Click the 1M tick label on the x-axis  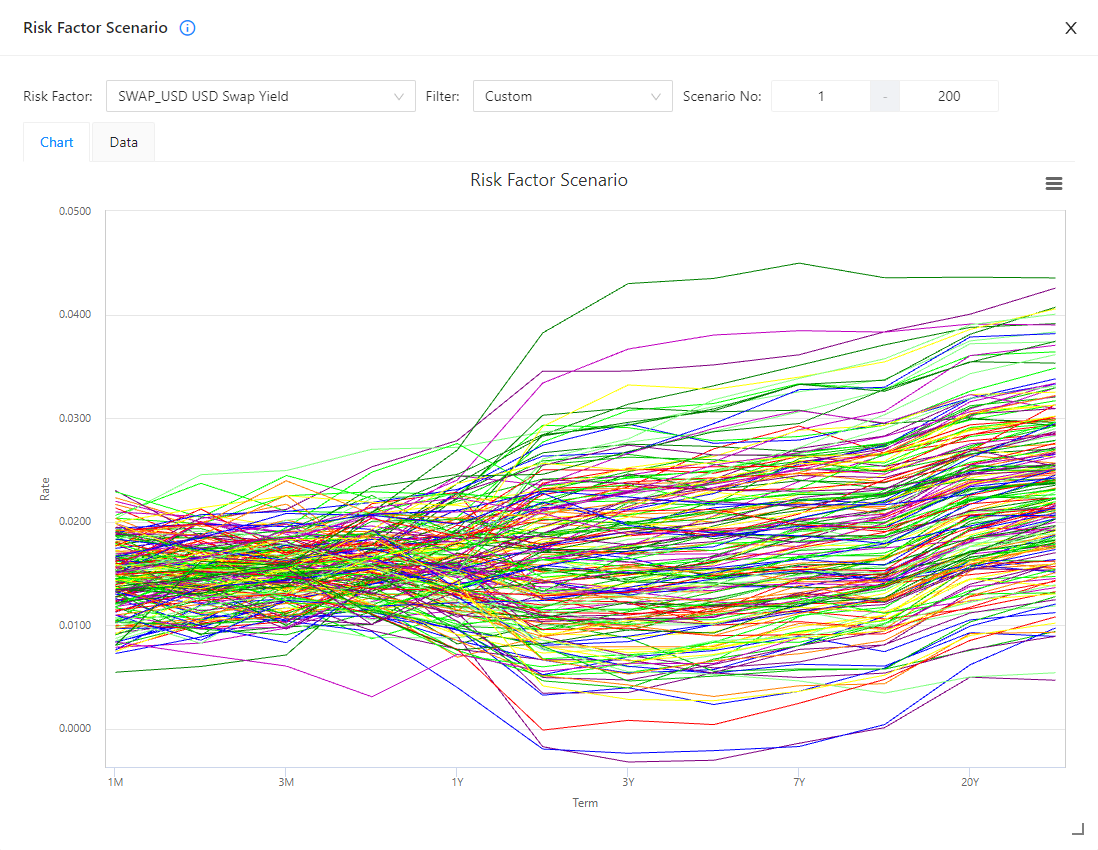point(115,781)
